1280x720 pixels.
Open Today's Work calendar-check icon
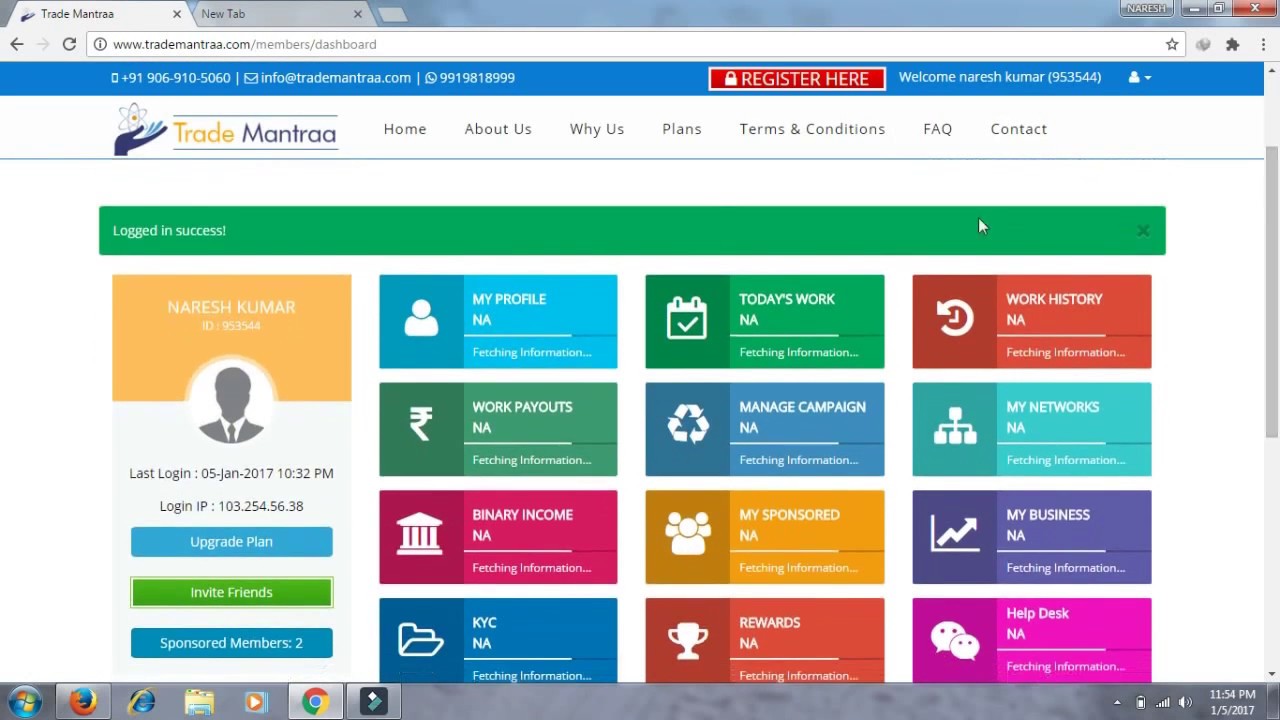[687, 320]
